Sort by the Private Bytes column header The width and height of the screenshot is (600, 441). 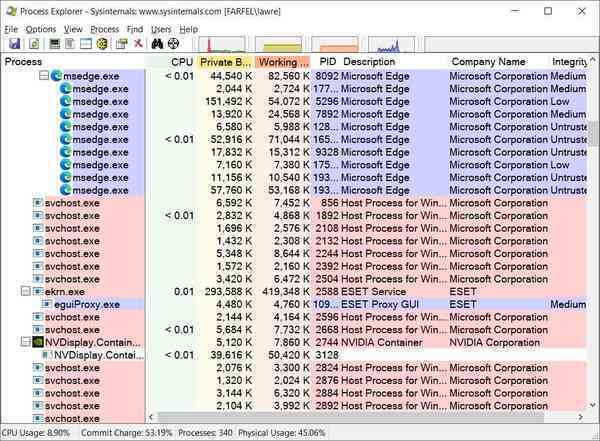(224, 62)
